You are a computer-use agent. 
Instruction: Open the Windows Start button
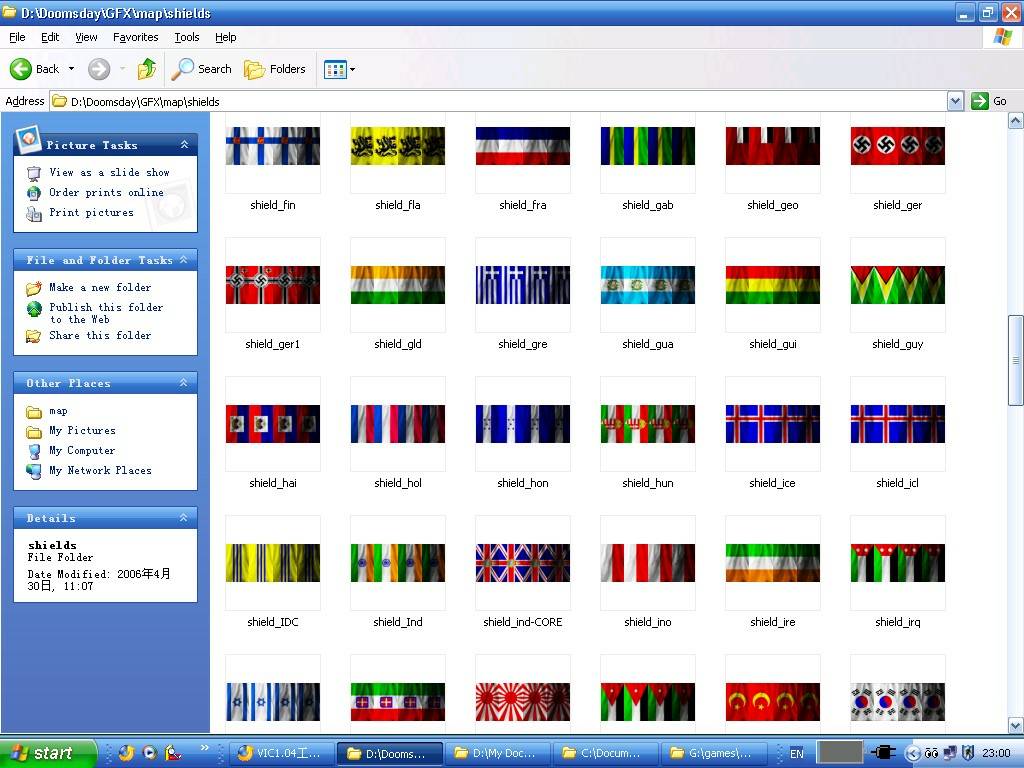(x=48, y=753)
